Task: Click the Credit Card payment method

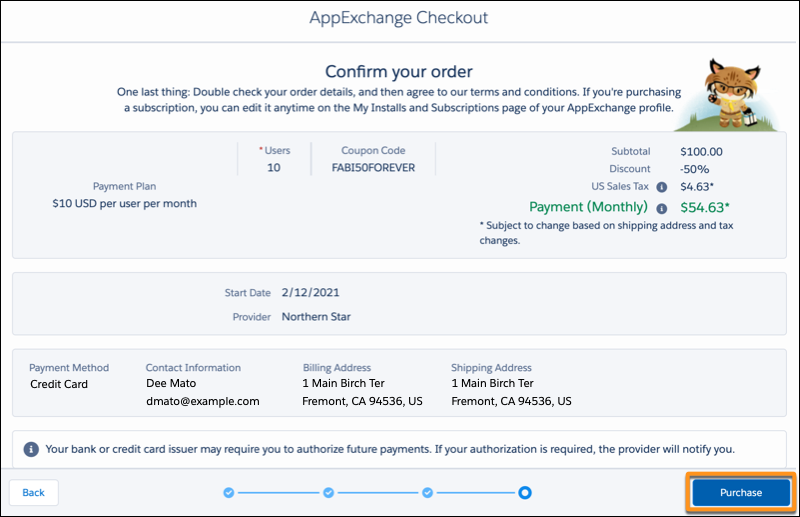Action: 60,384
